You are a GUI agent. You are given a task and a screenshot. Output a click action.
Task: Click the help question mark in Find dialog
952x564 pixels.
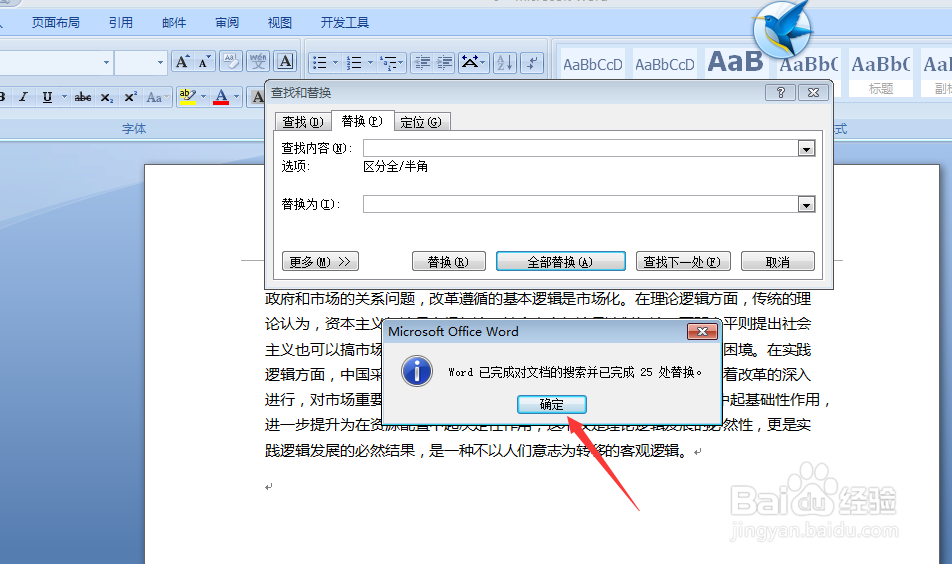point(781,92)
